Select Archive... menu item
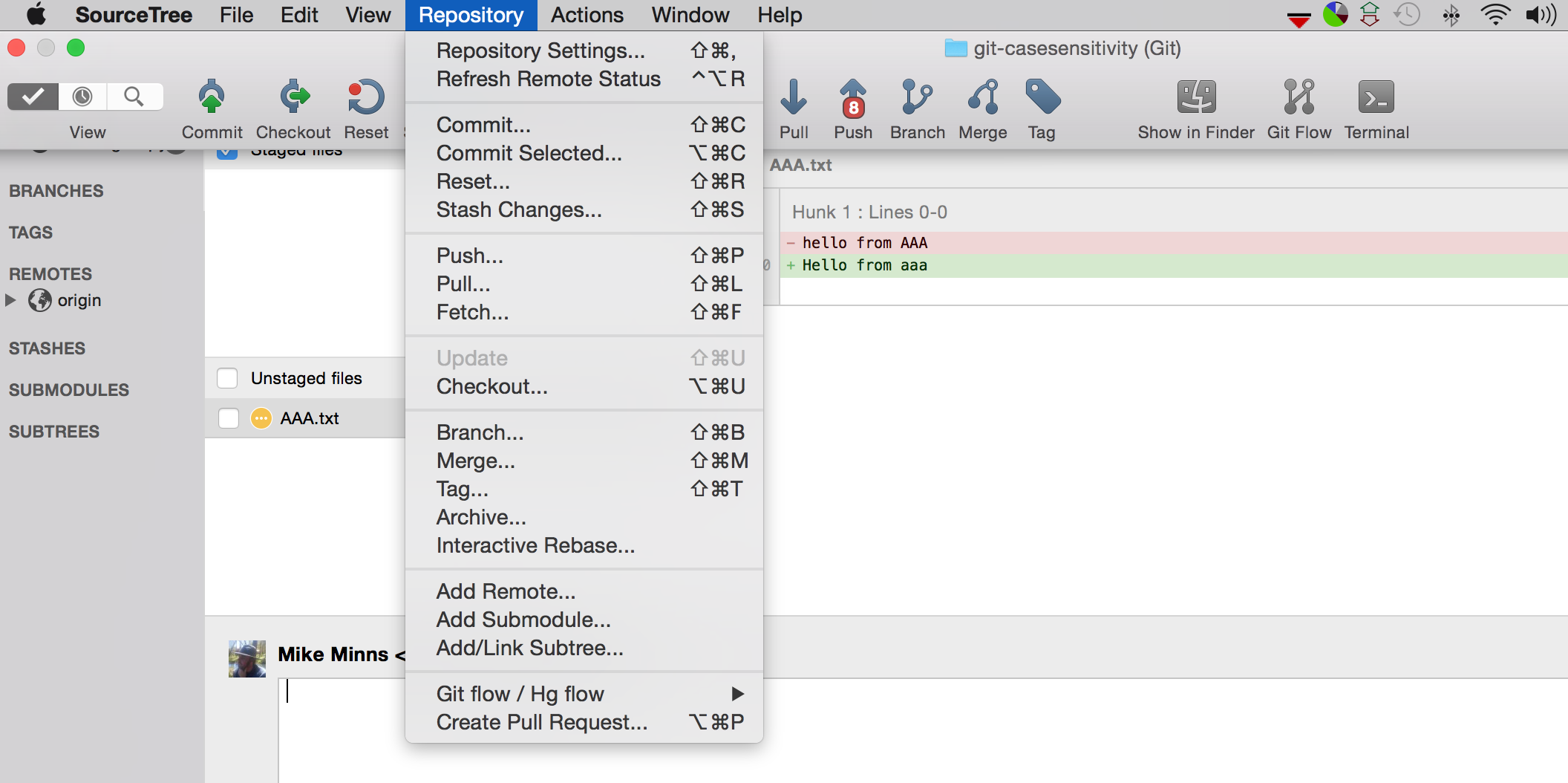1568x783 pixels. click(584, 517)
